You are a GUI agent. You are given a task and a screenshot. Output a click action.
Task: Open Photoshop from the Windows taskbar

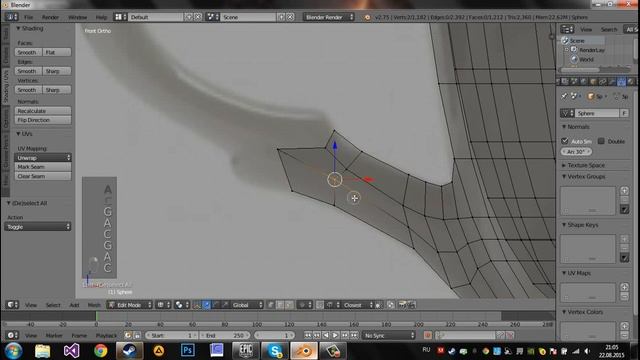click(x=187, y=350)
